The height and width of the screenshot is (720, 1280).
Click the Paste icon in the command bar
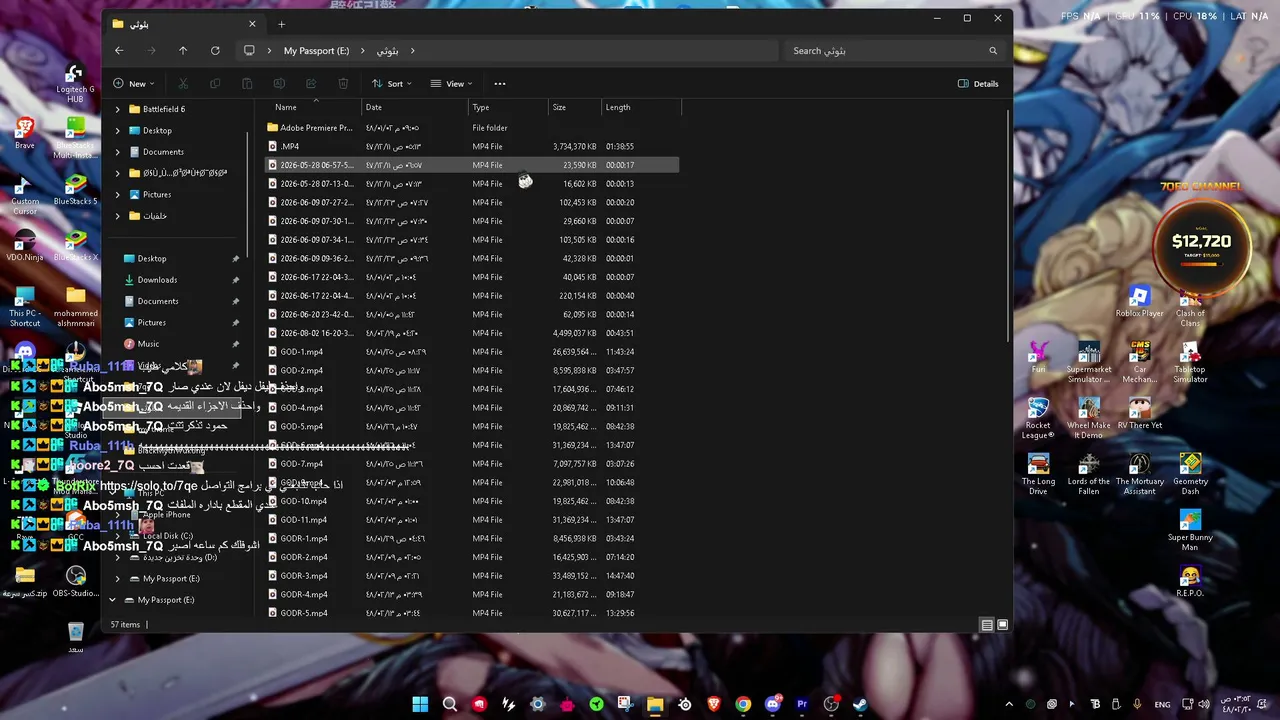coord(247,84)
